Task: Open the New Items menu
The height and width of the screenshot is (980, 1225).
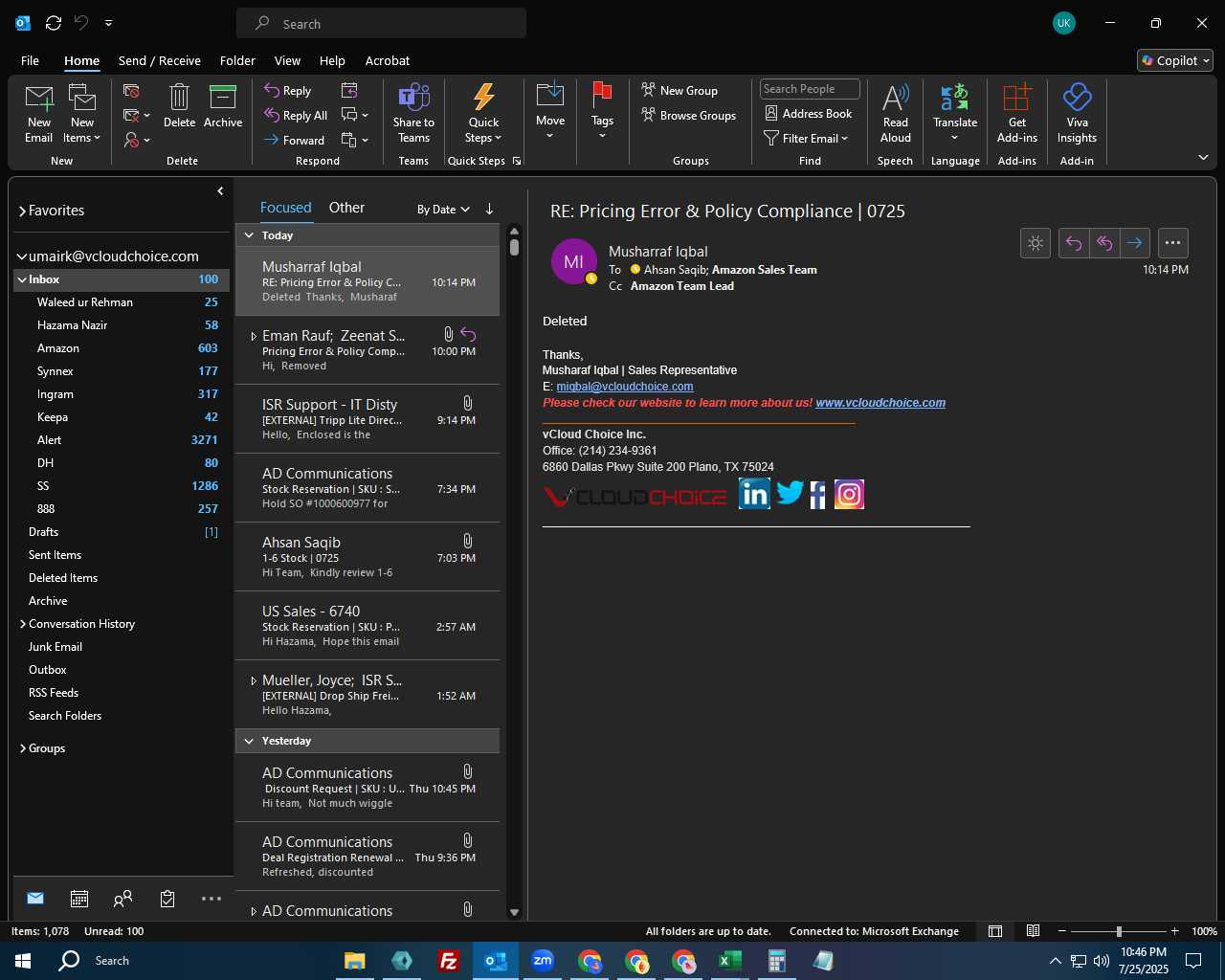Action: (82, 114)
